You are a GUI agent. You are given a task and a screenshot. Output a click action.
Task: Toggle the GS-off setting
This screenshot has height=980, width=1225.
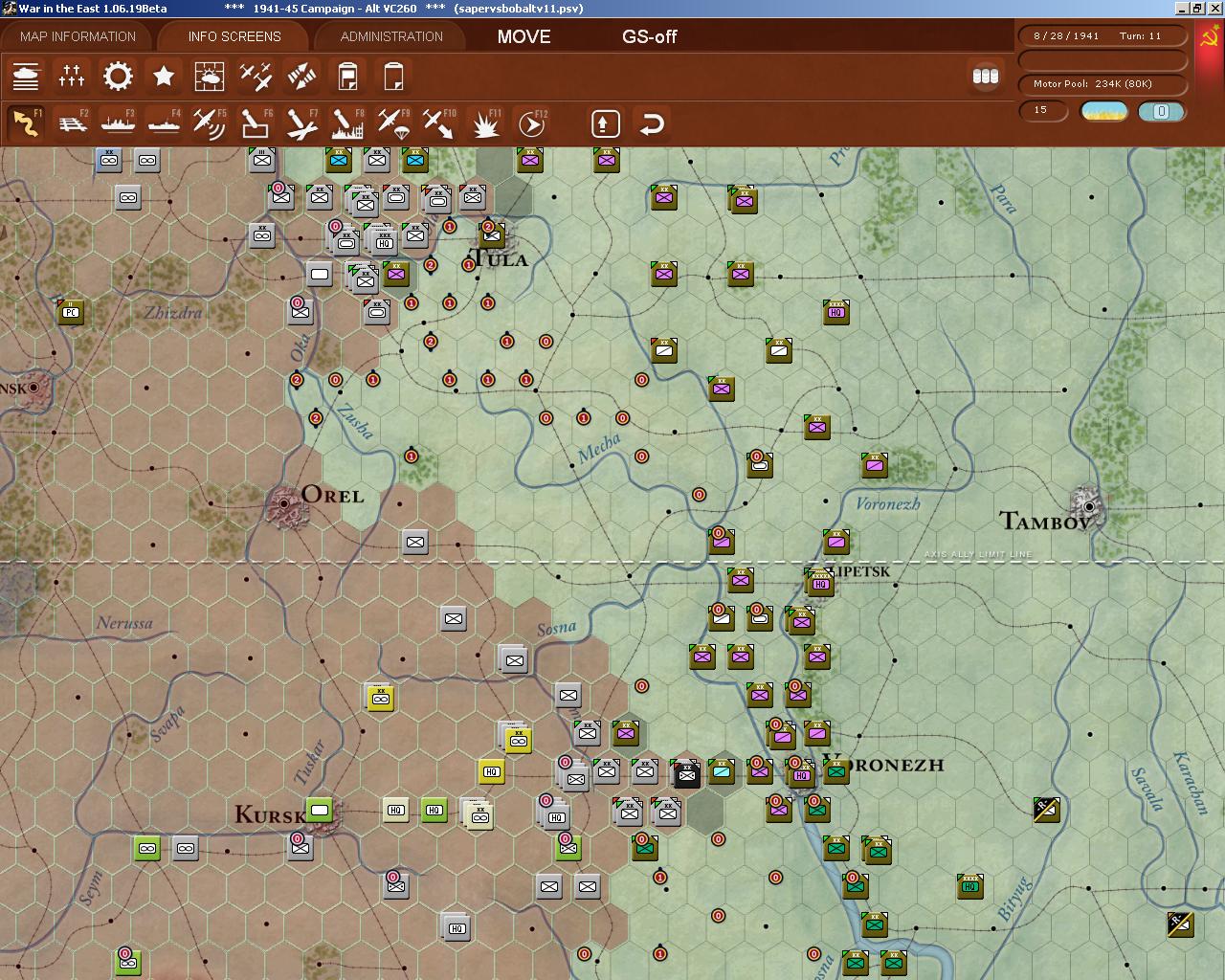pyautogui.click(x=649, y=36)
